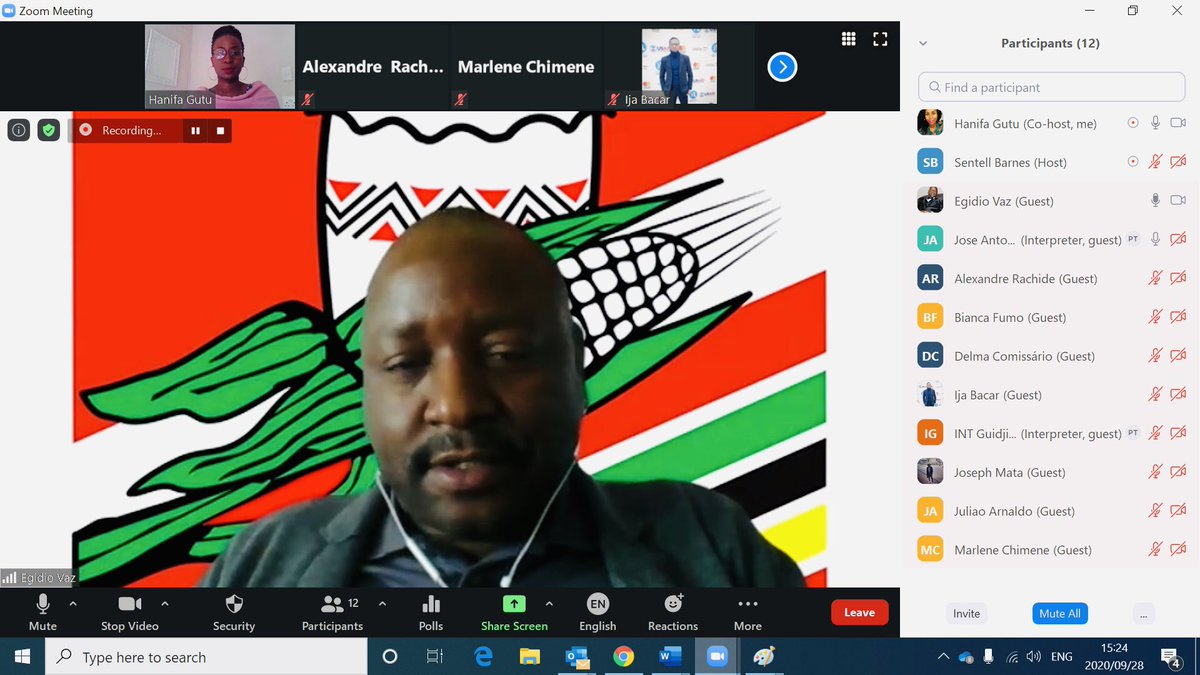Viewport: 1200px width, 675px height.
Task: Collapse the Participants panel chevron
Action: pos(923,44)
